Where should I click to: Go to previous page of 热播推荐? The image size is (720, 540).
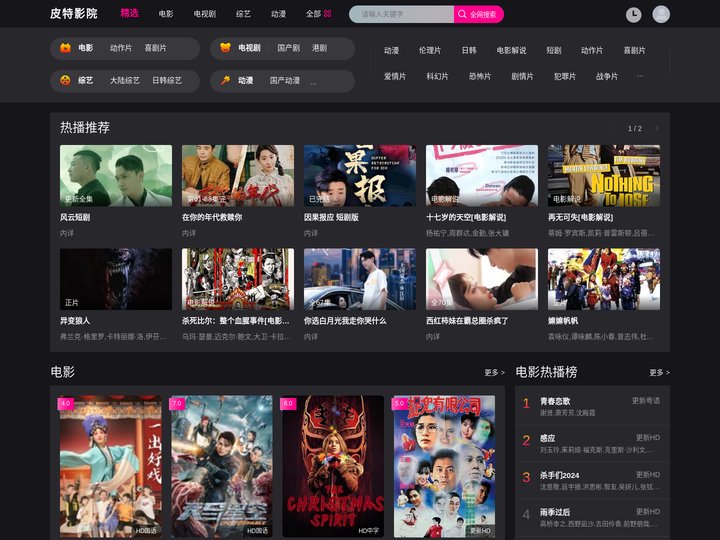point(613,129)
